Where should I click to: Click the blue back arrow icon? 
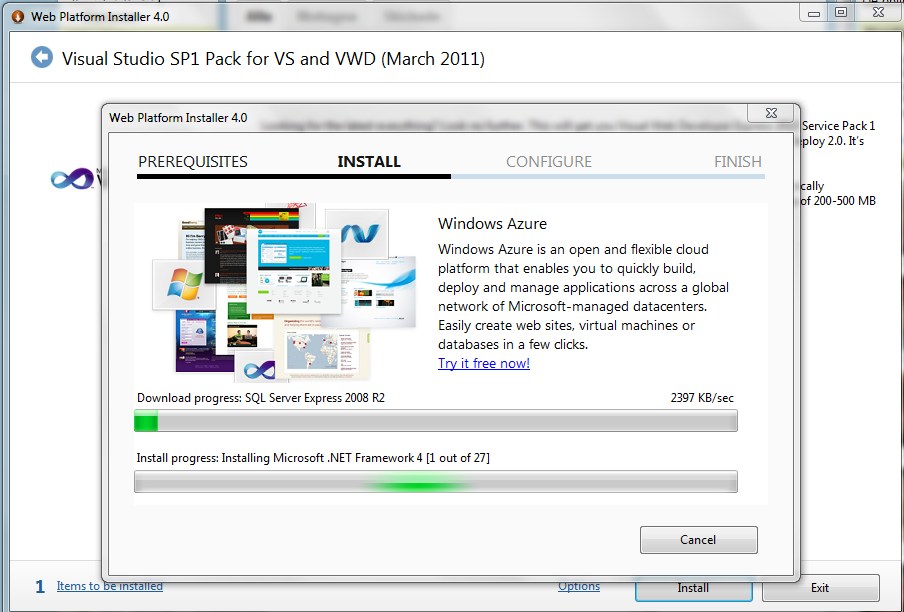click(x=42, y=58)
